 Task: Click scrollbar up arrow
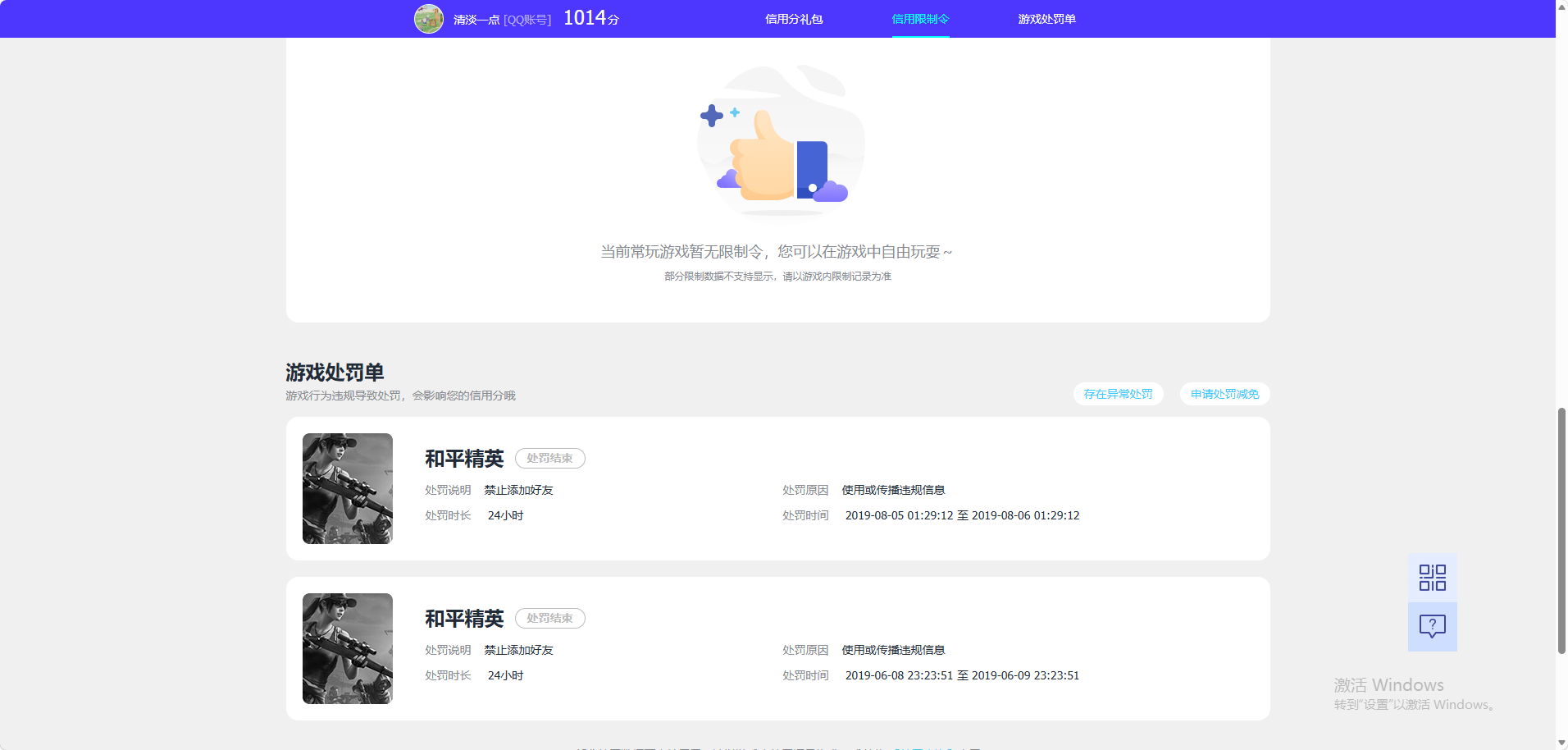coord(1561,6)
